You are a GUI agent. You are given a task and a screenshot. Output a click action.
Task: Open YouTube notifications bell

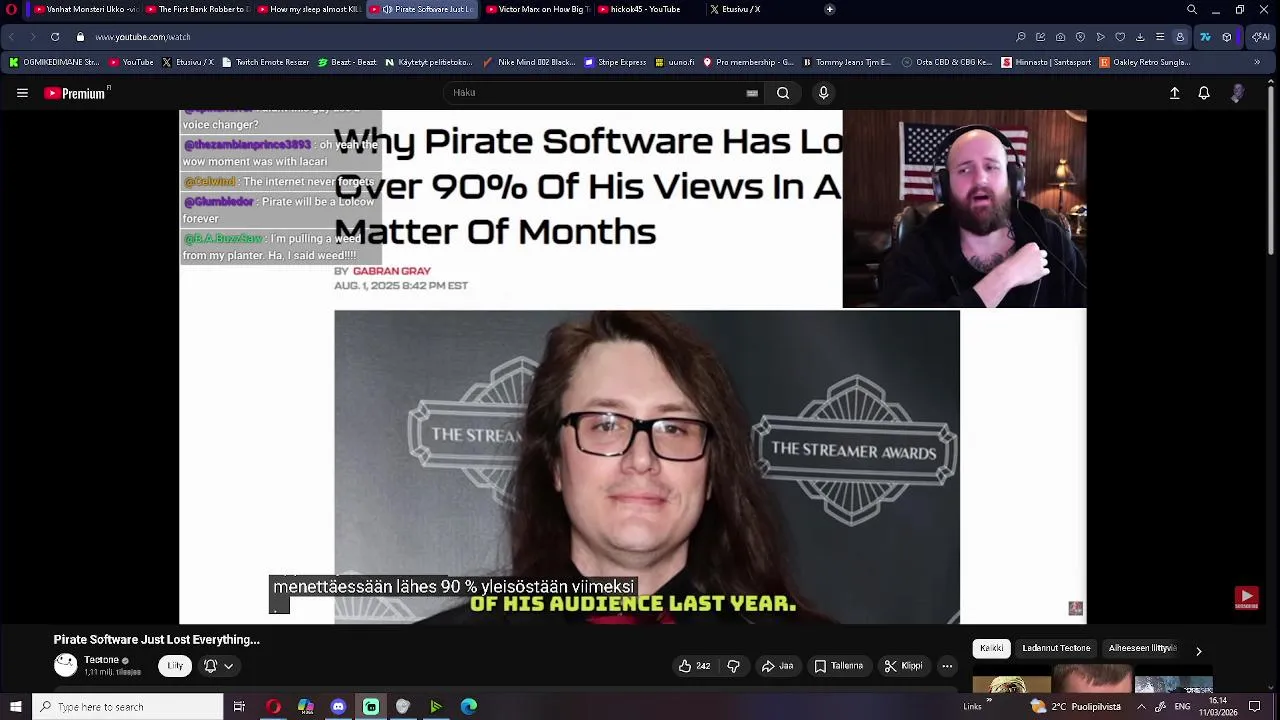click(x=1204, y=93)
